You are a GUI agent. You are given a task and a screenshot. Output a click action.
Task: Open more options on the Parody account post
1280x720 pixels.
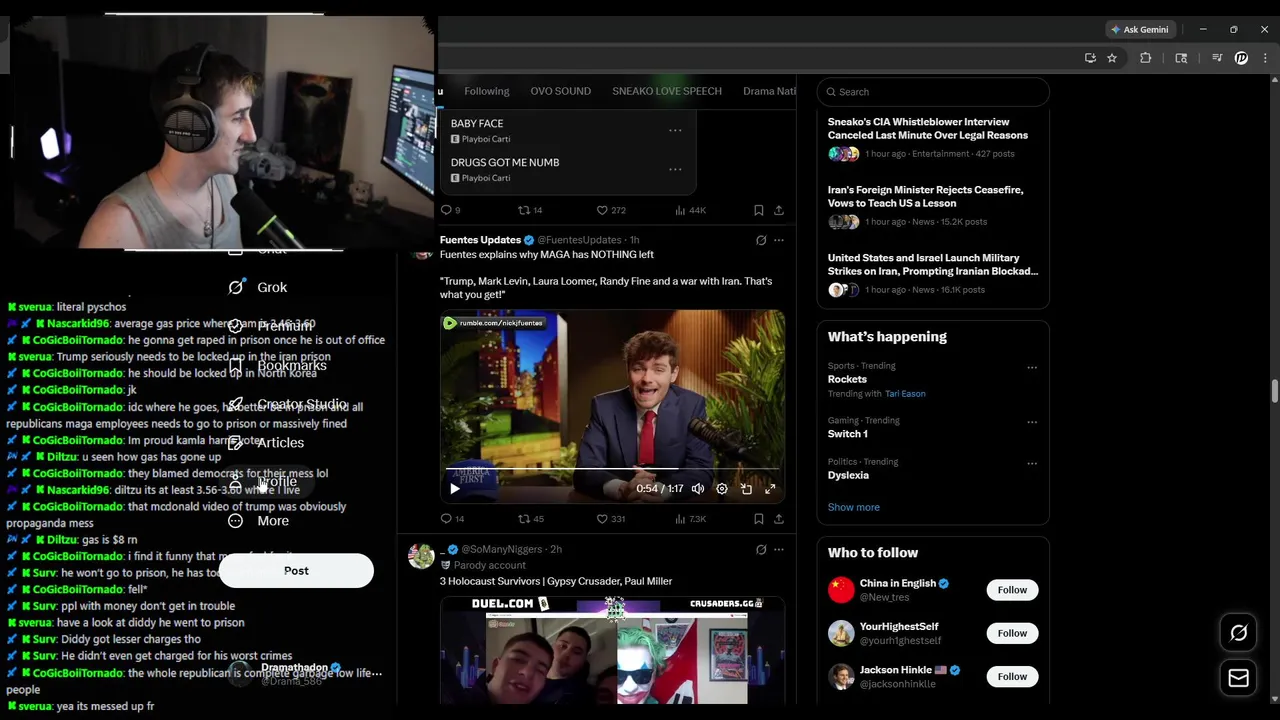click(x=779, y=549)
